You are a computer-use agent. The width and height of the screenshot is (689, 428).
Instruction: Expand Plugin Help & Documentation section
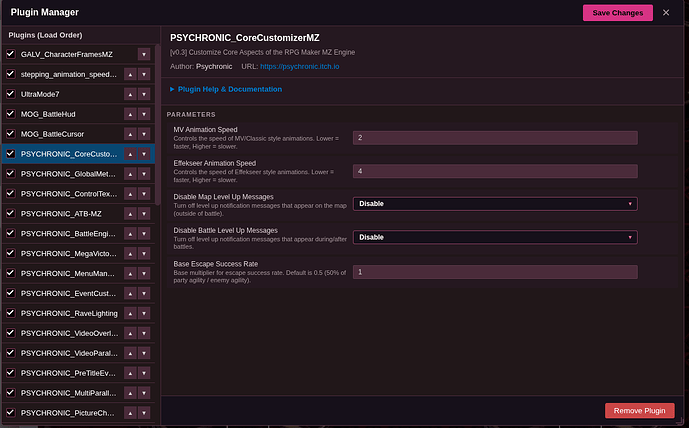point(226,89)
